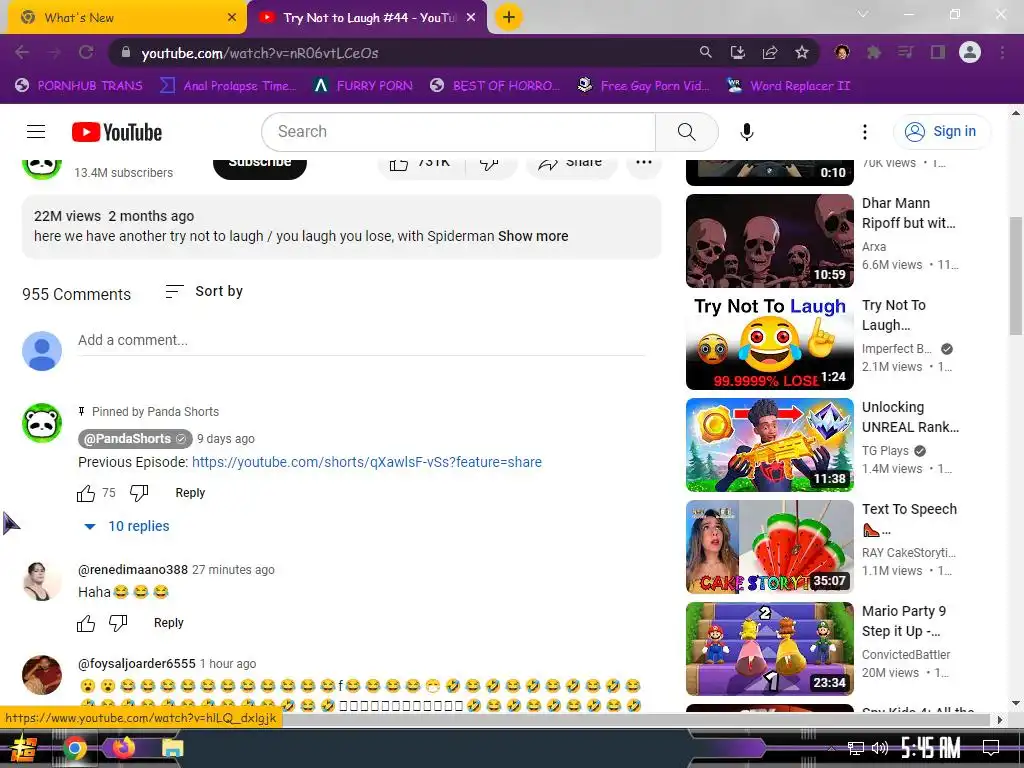
Task: Toggle the browser side panel icon
Action: point(938,52)
